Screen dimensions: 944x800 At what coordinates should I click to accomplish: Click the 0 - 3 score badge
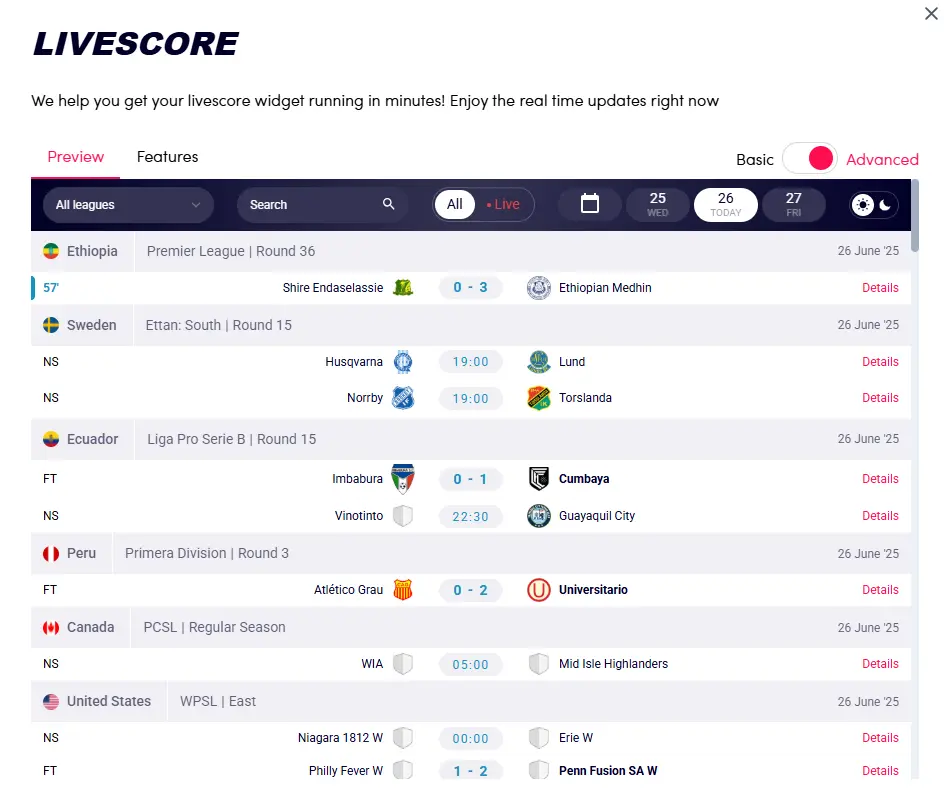tap(470, 288)
